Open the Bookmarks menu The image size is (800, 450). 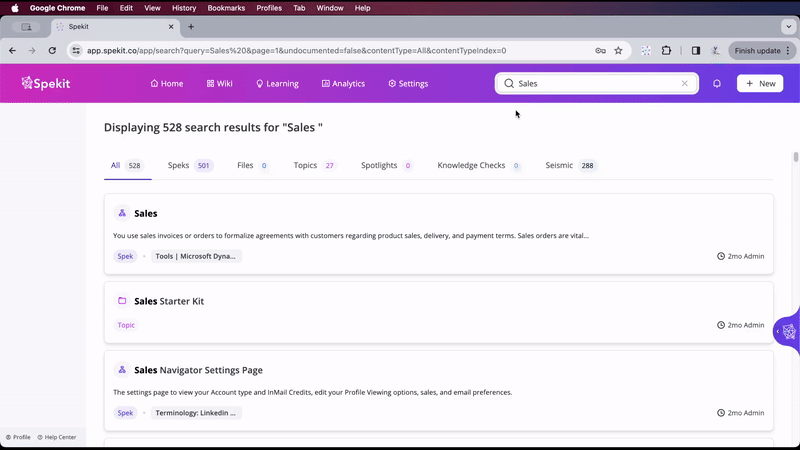click(226, 8)
